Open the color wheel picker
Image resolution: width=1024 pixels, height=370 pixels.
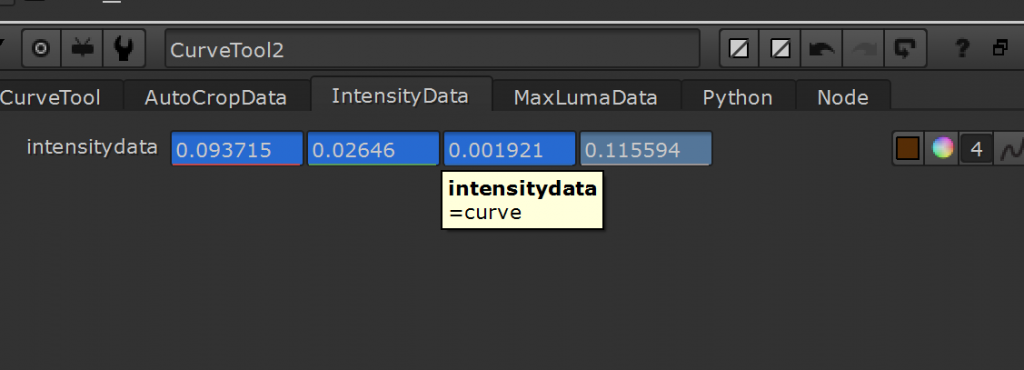pos(942,149)
